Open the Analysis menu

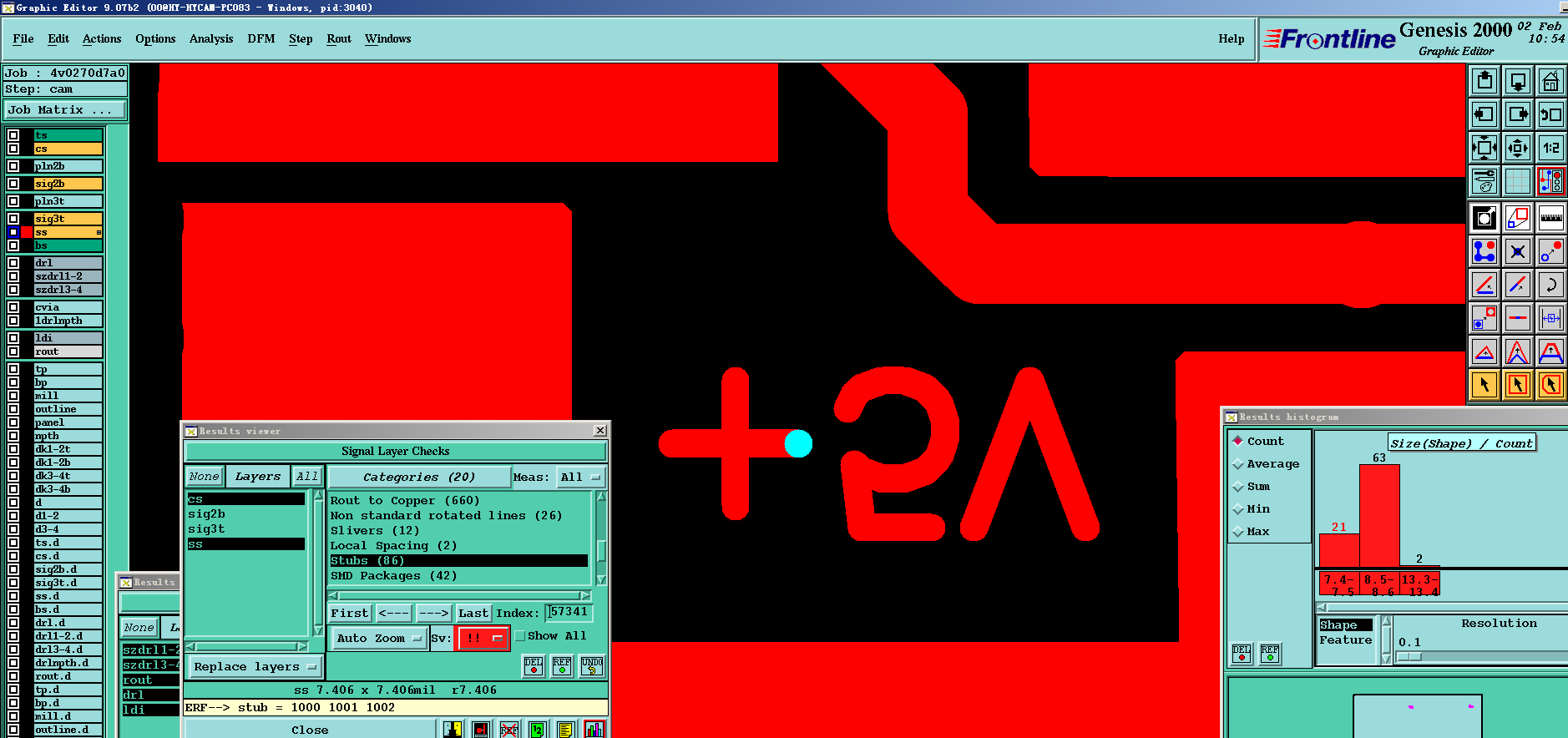[x=211, y=39]
